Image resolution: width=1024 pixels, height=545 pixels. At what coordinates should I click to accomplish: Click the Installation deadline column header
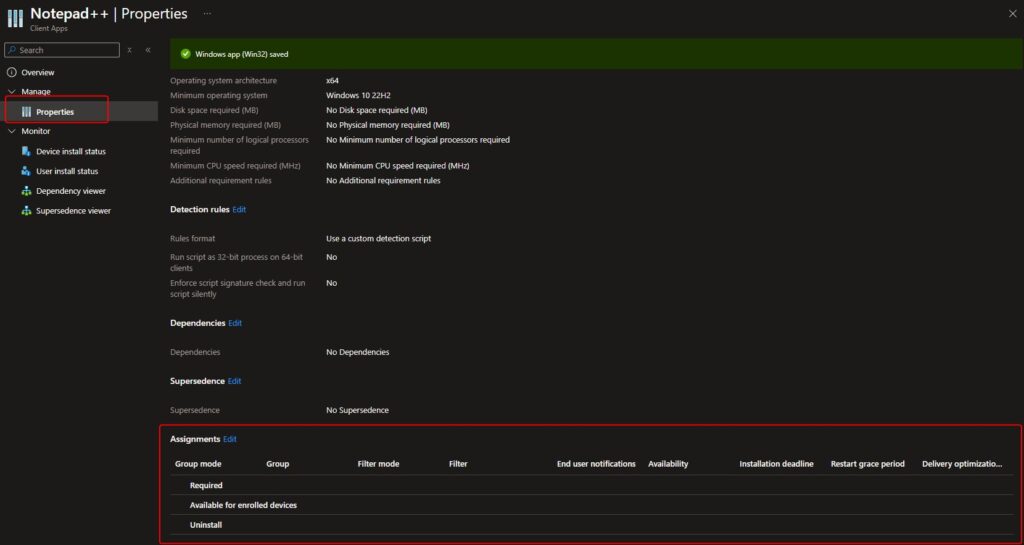click(x=776, y=464)
